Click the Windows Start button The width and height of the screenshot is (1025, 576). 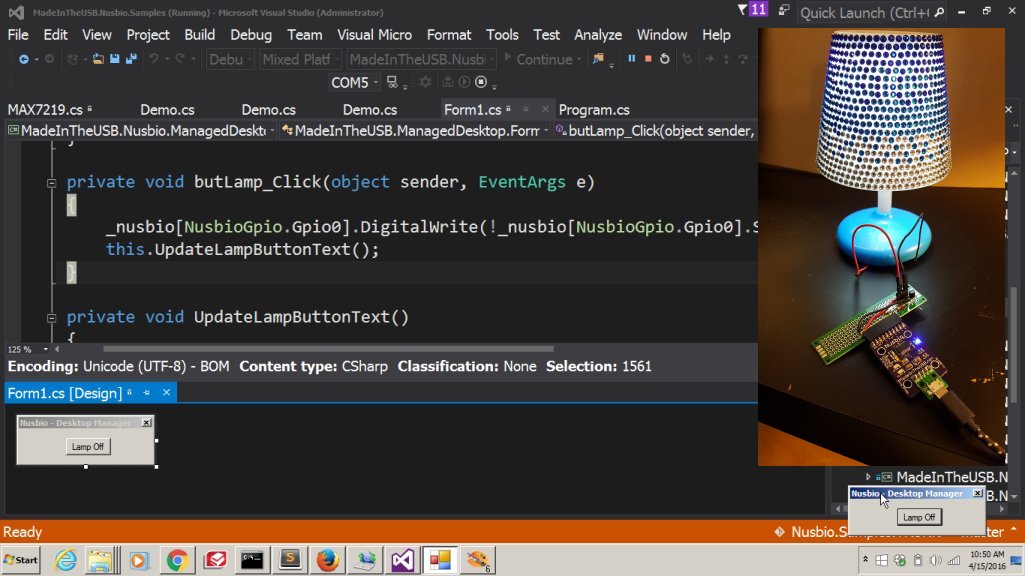pos(21,560)
